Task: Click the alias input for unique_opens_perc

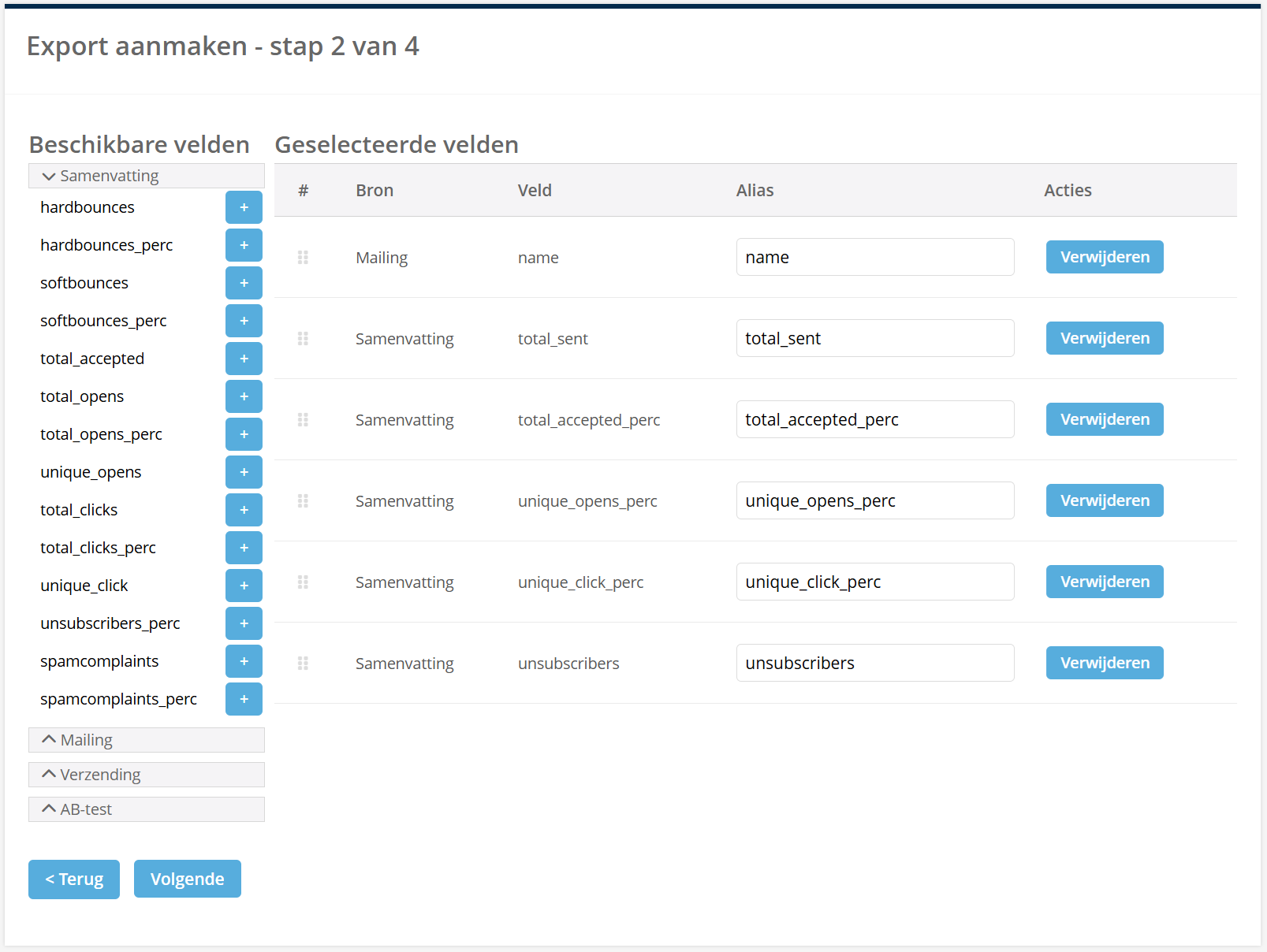Action: (874, 500)
